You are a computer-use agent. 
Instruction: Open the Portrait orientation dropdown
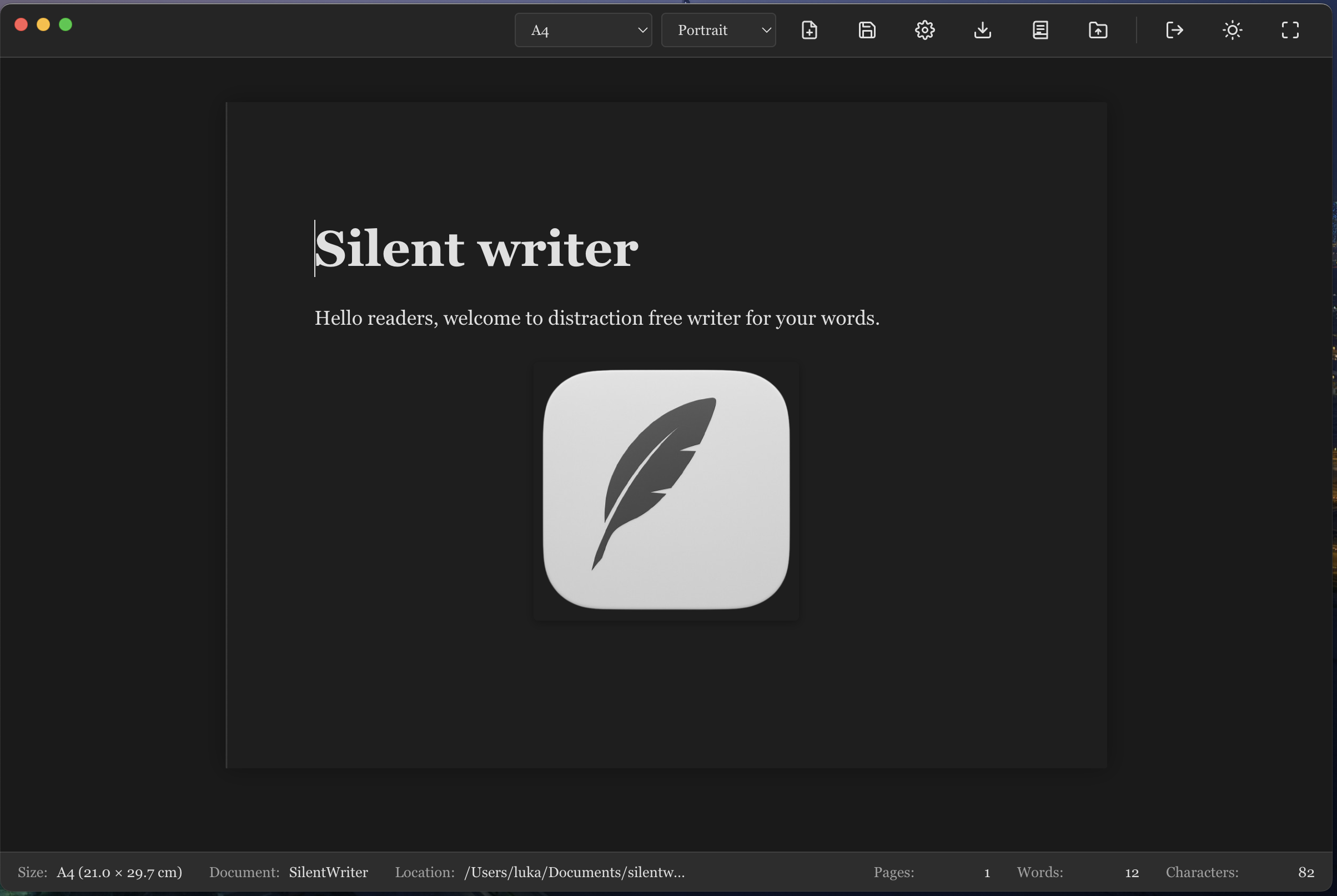718,30
